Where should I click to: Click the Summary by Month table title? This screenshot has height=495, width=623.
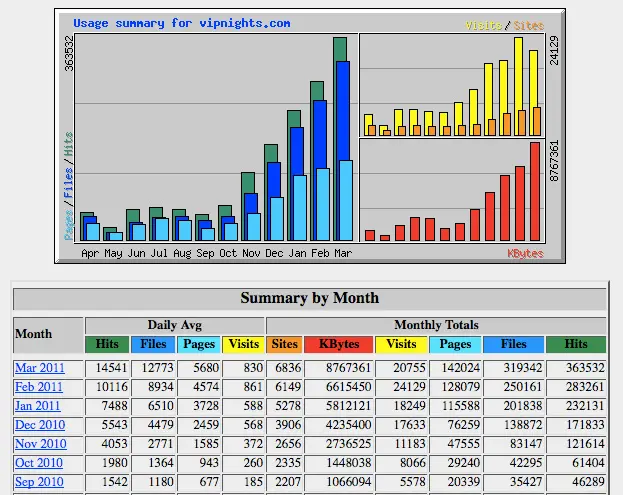tap(309, 298)
